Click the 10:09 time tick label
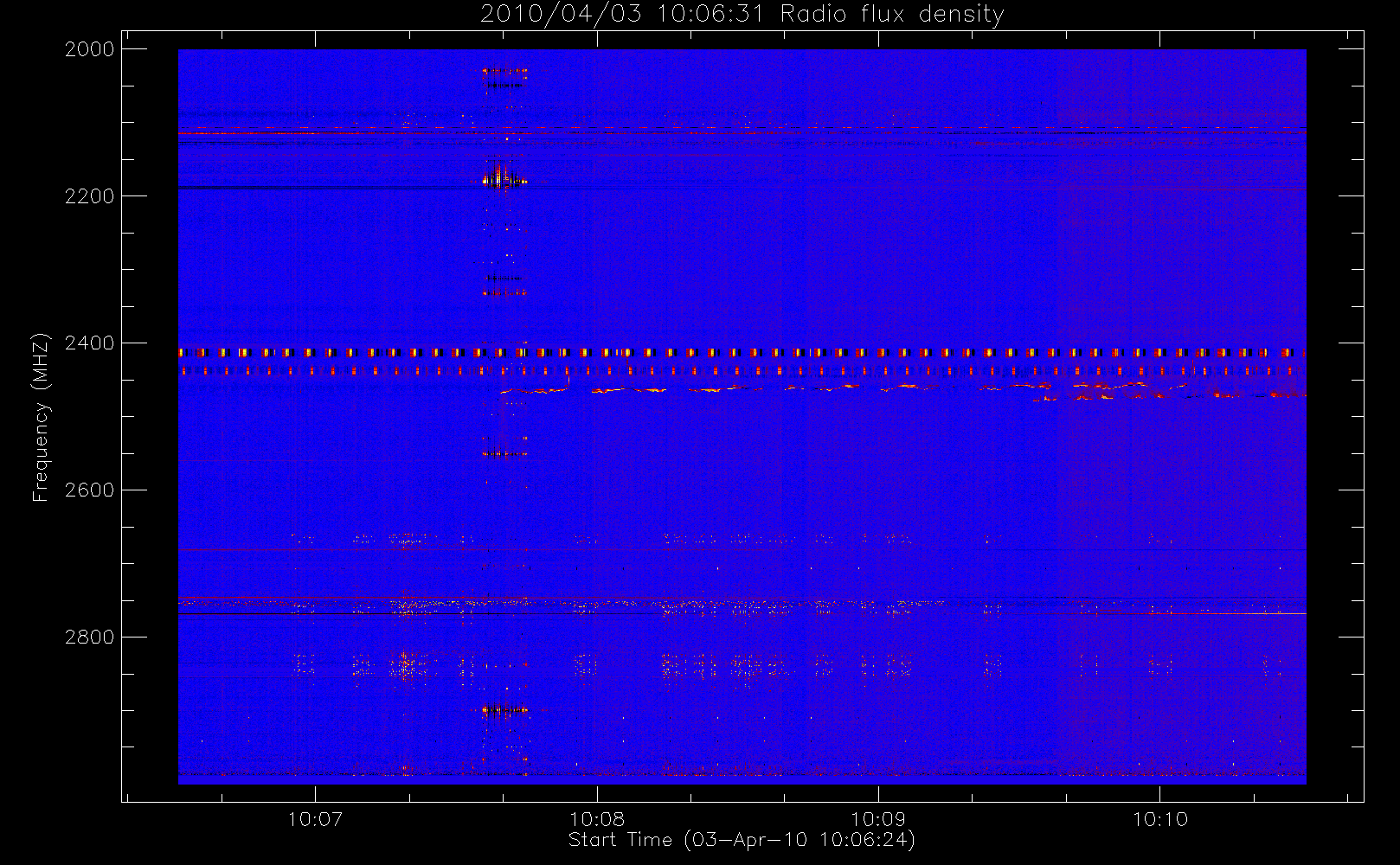 point(878,819)
